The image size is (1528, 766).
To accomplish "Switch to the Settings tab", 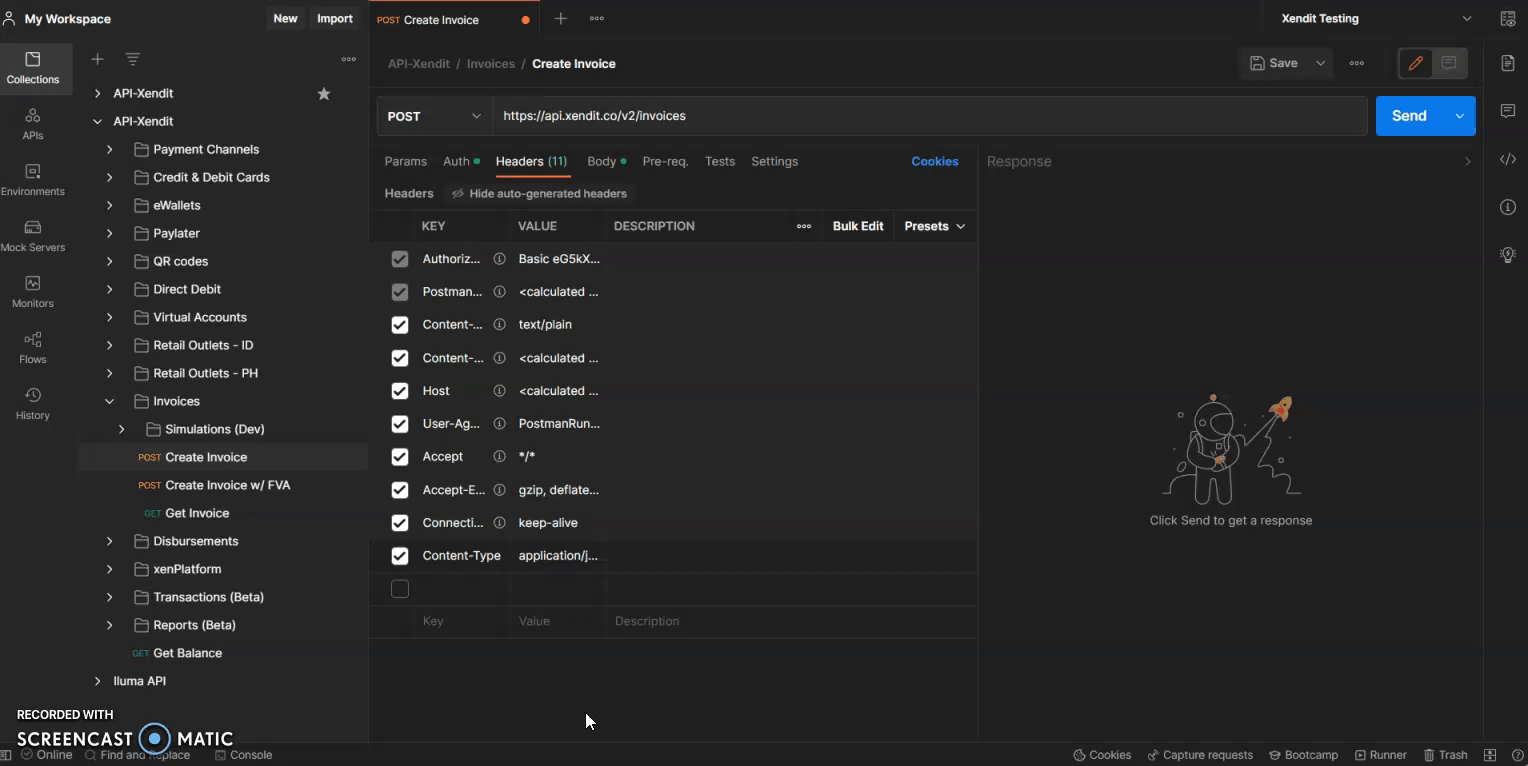I will tap(775, 161).
